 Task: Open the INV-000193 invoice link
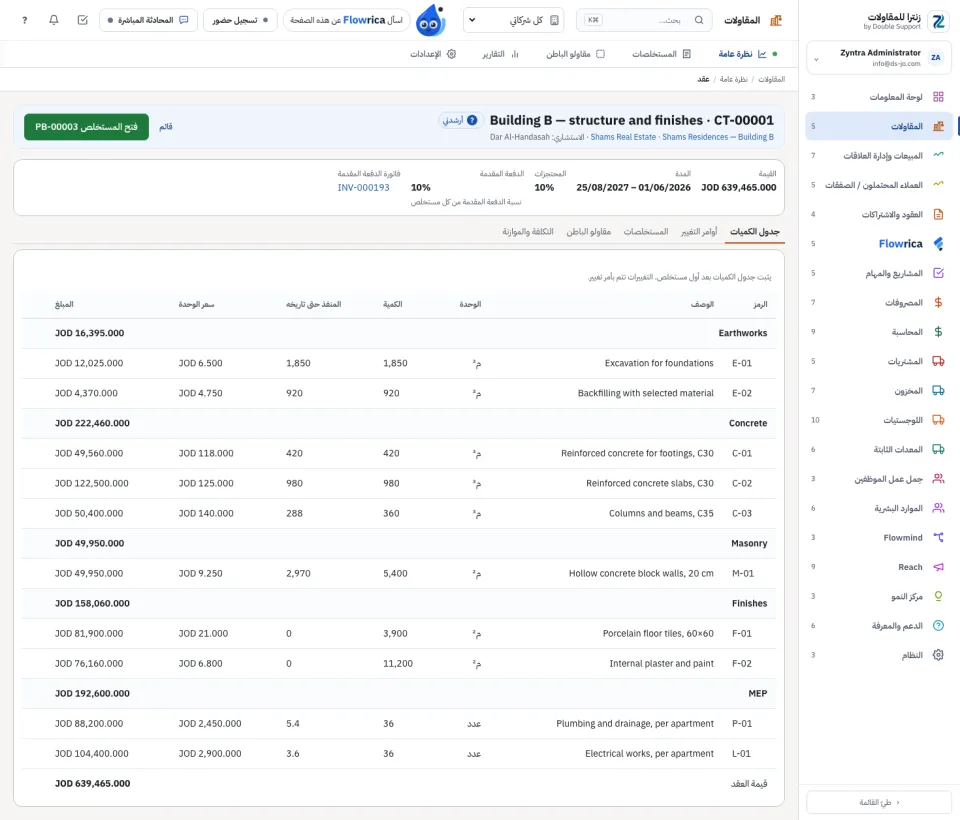(x=364, y=187)
